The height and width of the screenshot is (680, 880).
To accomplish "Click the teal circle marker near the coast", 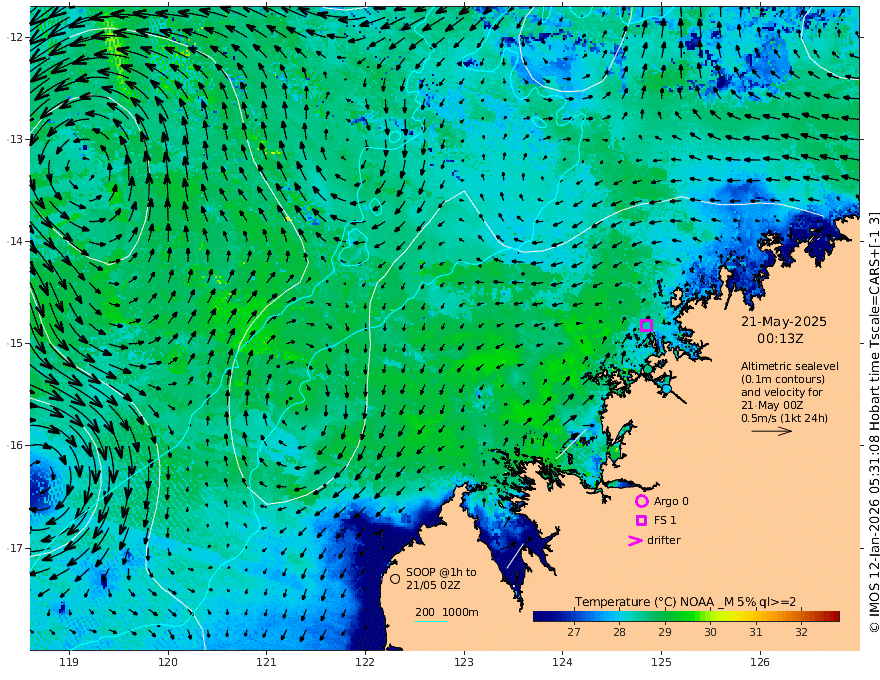I will click(646, 369).
